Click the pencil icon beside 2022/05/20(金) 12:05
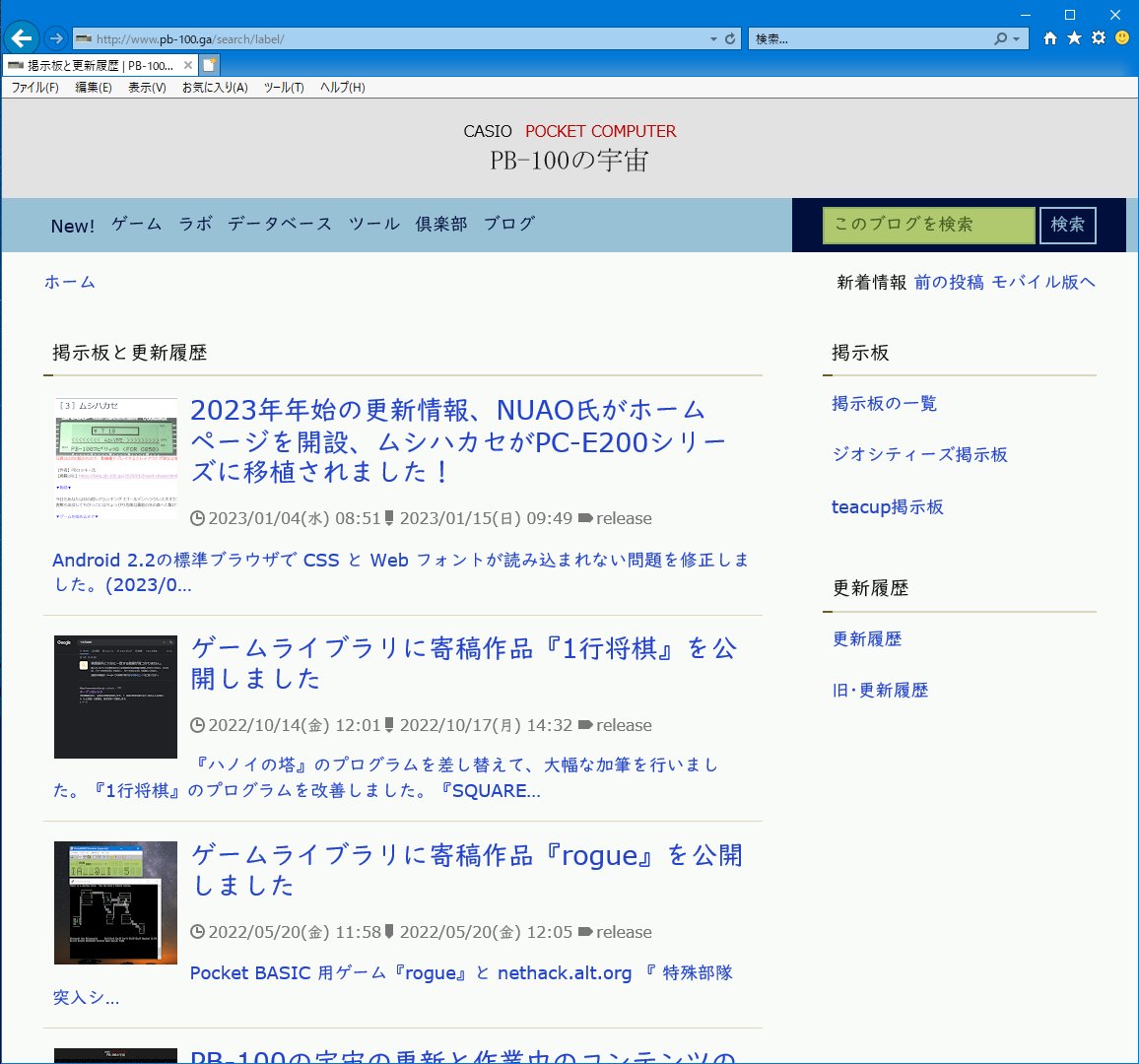1139x1064 pixels. (389, 932)
